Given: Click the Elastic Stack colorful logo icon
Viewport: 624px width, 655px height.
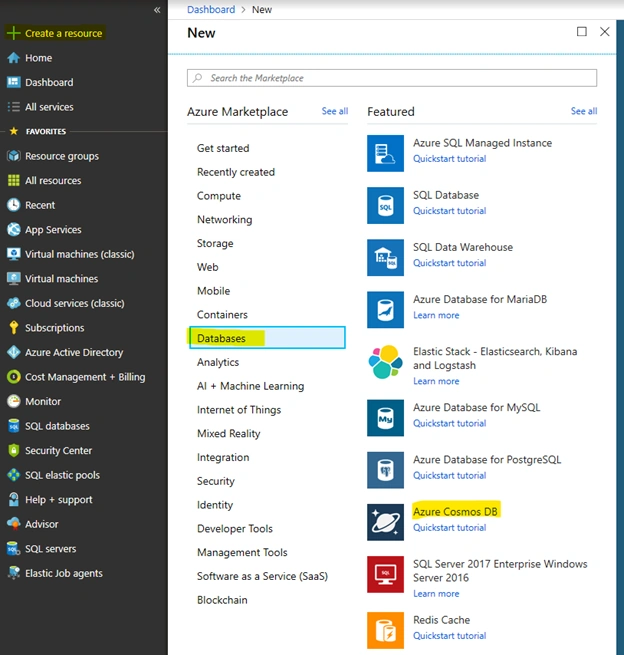Looking at the screenshot, I should (x=385, y=362).
